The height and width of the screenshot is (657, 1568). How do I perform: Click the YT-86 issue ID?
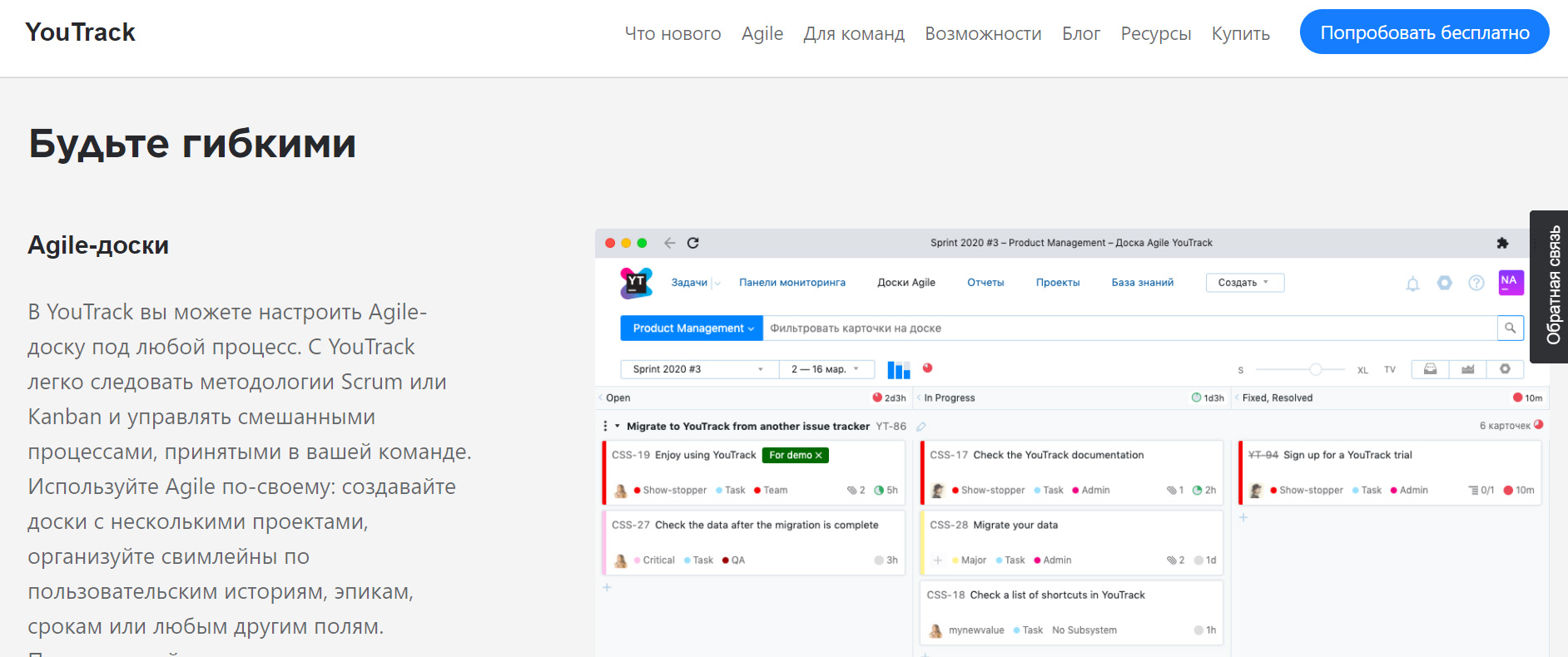[891, 427]
